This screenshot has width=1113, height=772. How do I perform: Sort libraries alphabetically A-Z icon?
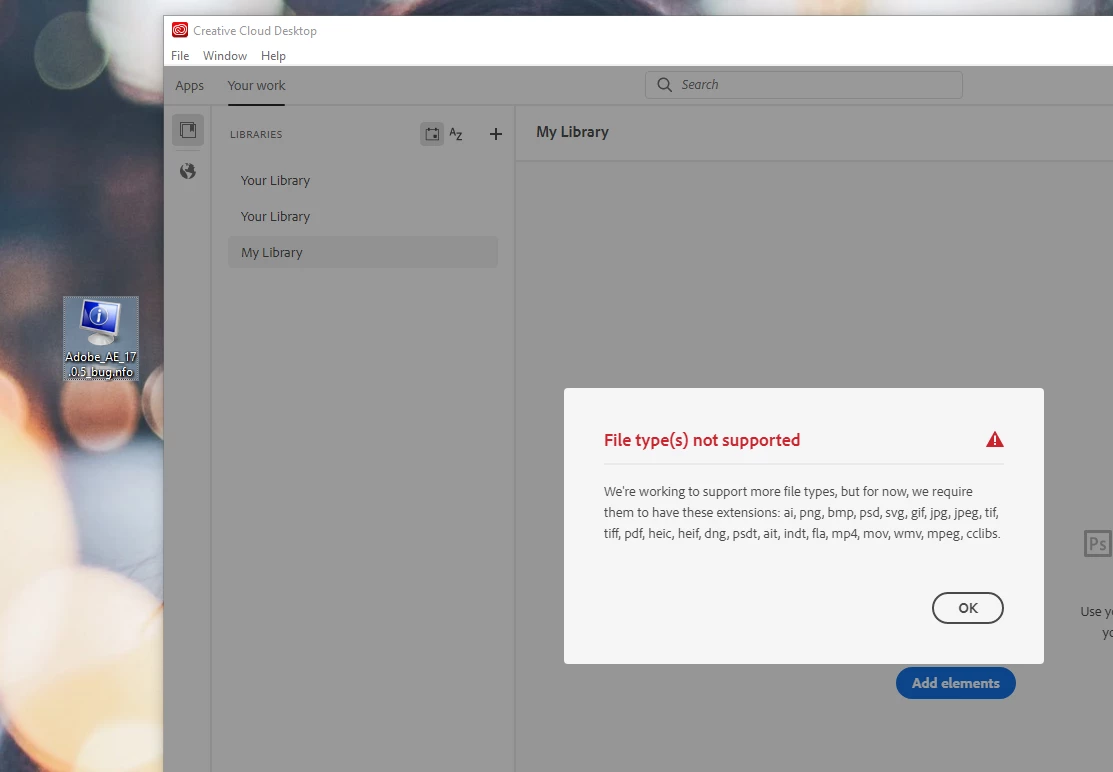point(456,134)
